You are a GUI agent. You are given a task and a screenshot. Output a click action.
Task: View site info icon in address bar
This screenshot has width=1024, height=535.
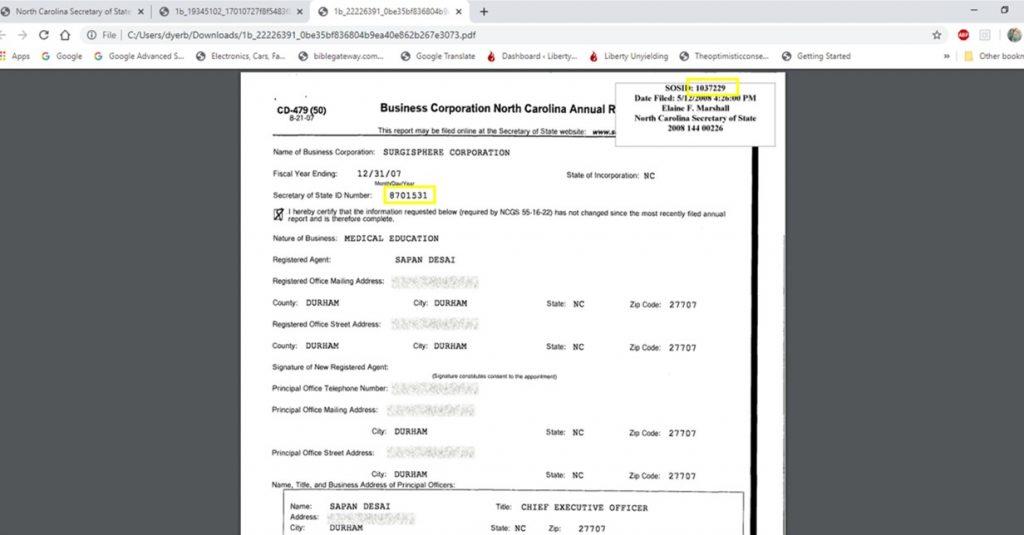pyautogui.click(x=92, y=35)
